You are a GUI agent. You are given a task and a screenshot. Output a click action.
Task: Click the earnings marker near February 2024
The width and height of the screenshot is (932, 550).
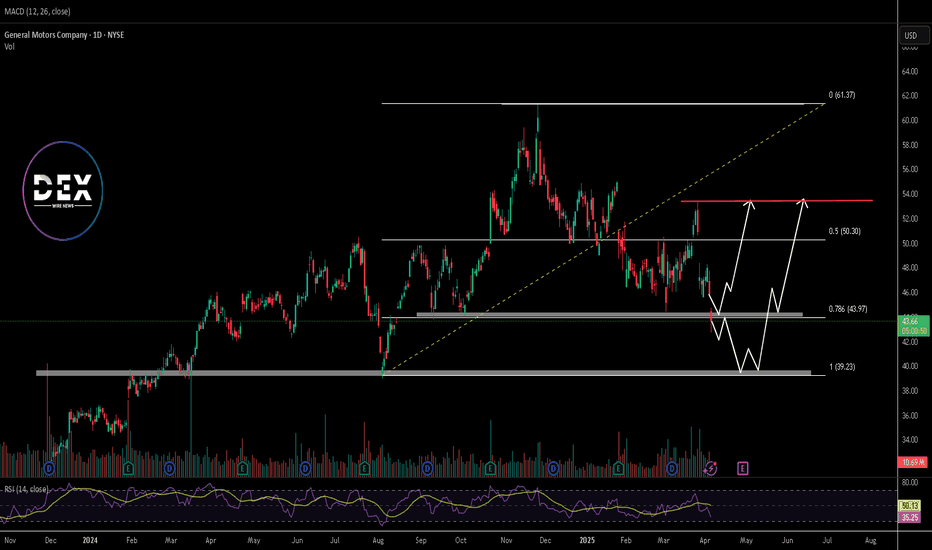point(128,469)
